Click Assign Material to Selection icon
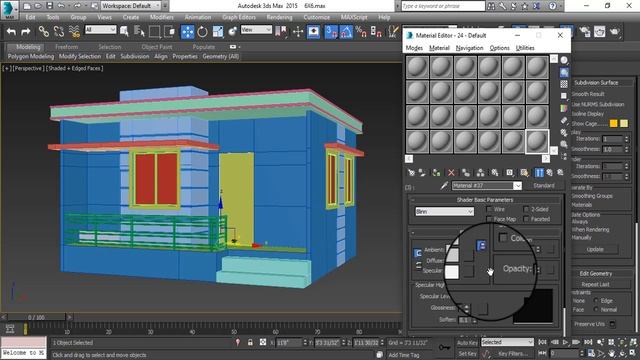 tap(436, 173)
